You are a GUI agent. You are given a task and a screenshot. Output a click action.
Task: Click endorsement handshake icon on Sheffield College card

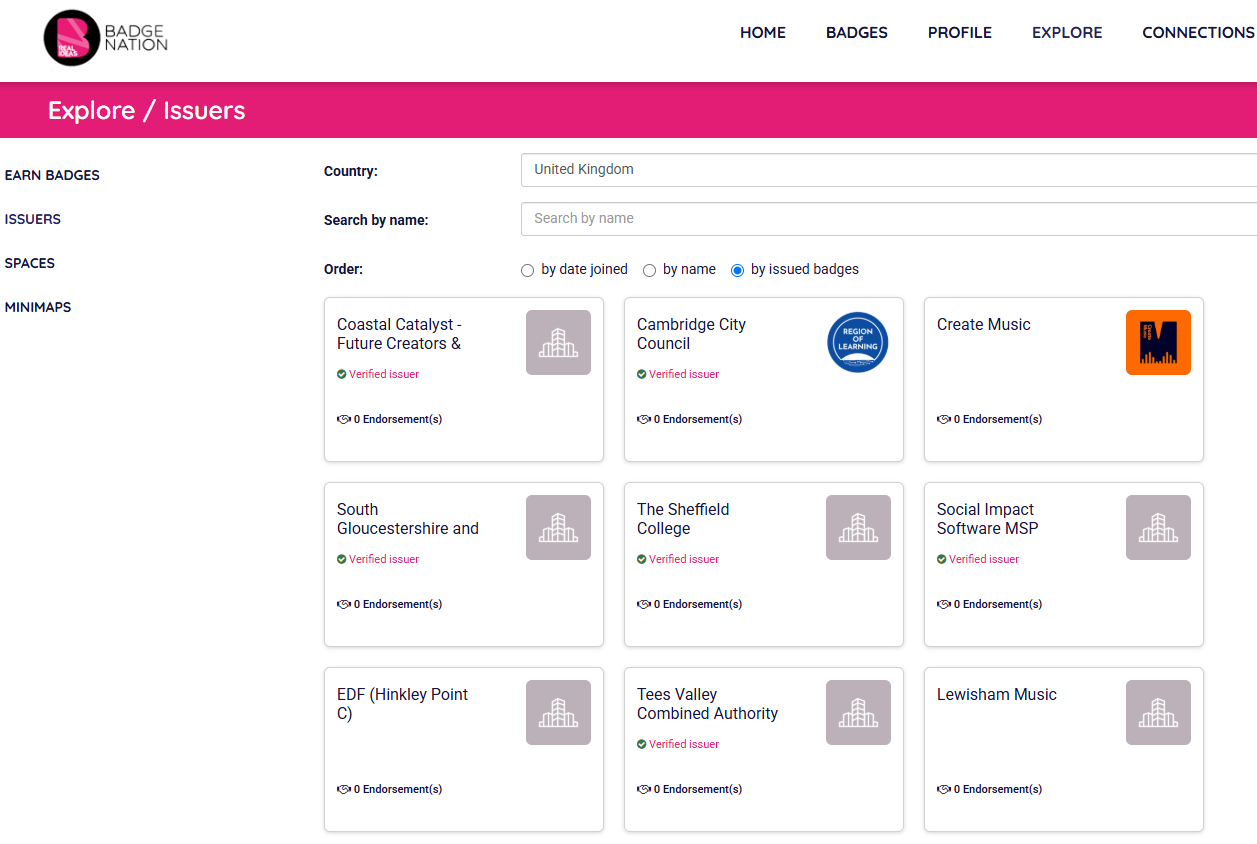click(644, 604)
